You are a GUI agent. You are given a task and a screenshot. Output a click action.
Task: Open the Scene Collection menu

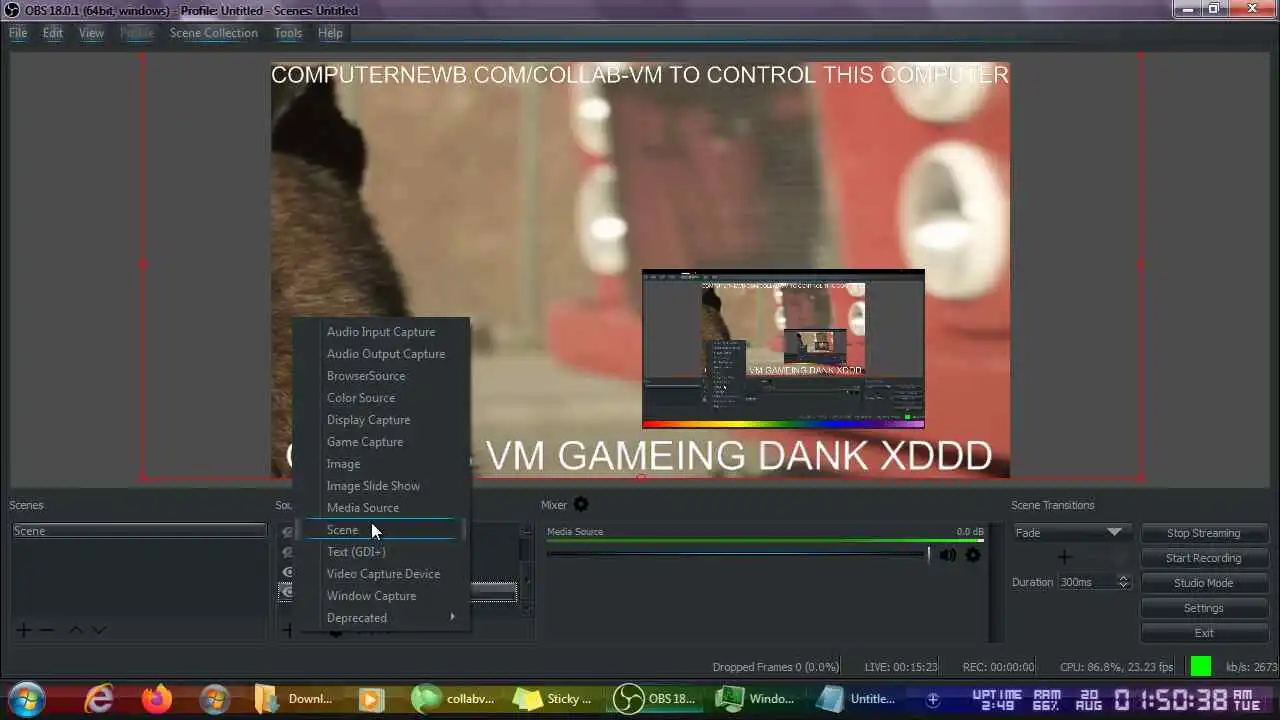point(214,33)
